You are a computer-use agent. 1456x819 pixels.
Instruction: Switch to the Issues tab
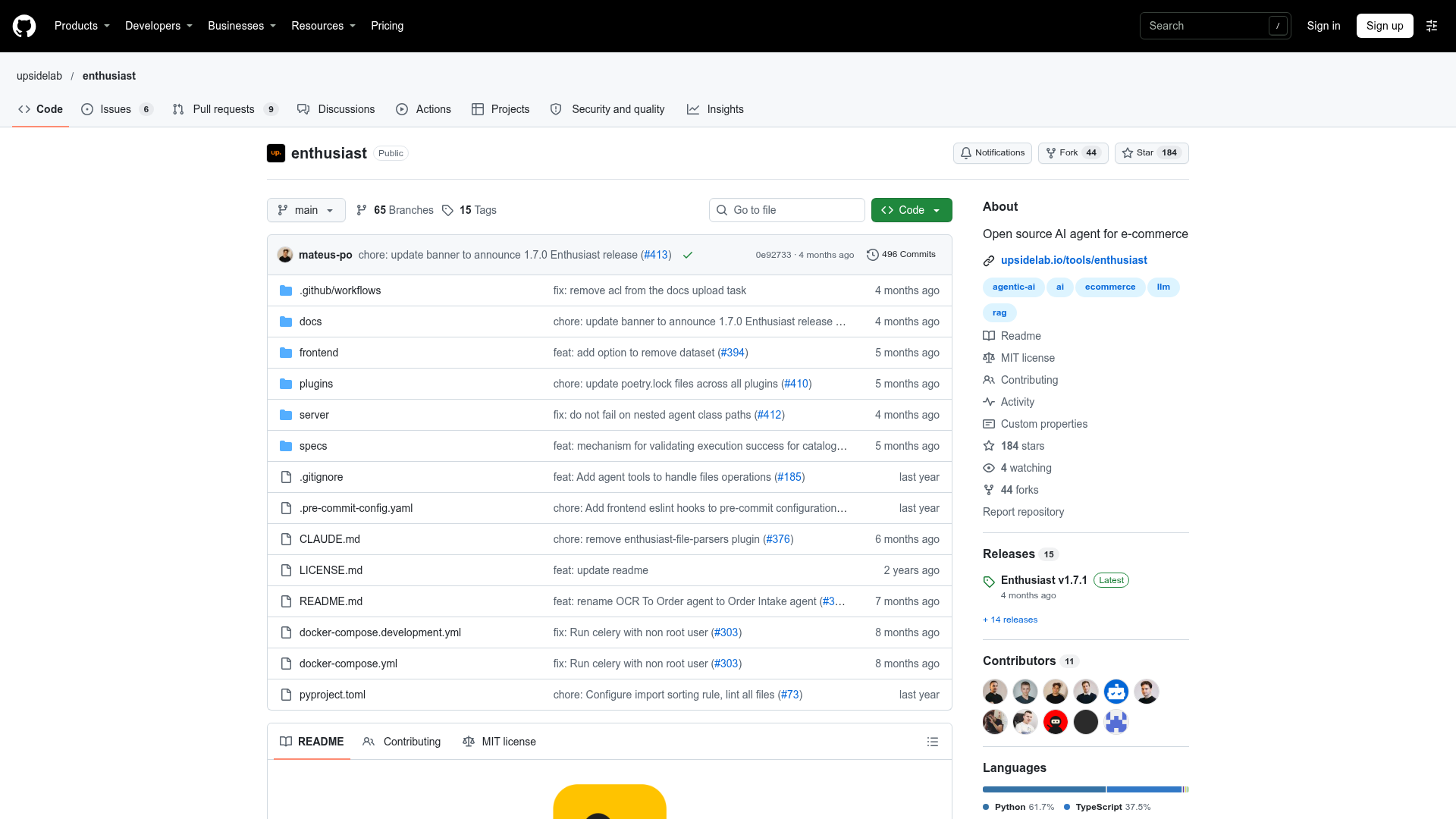(x=118, y=109)
